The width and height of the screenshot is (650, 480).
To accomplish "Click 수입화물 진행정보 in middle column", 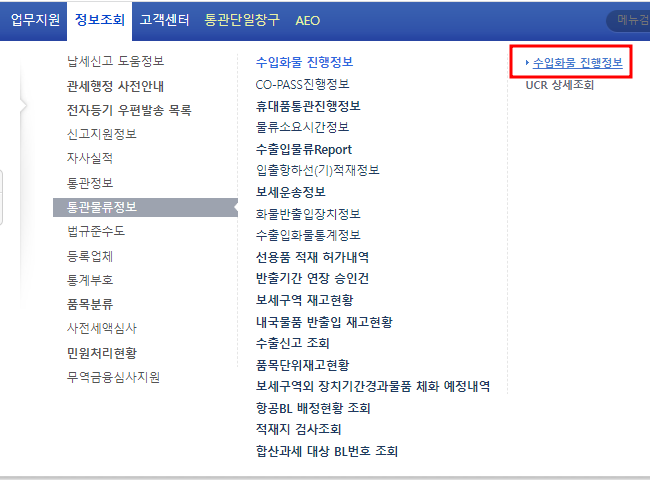I will pyautogui.click(x=305, y=62).
